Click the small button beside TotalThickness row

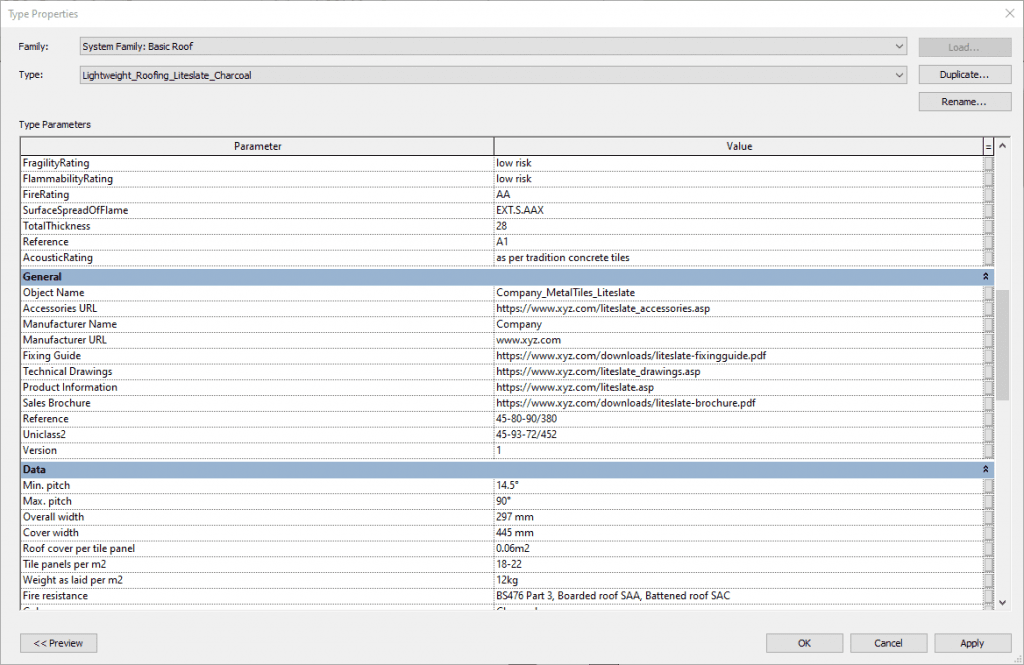pos(988,226)
